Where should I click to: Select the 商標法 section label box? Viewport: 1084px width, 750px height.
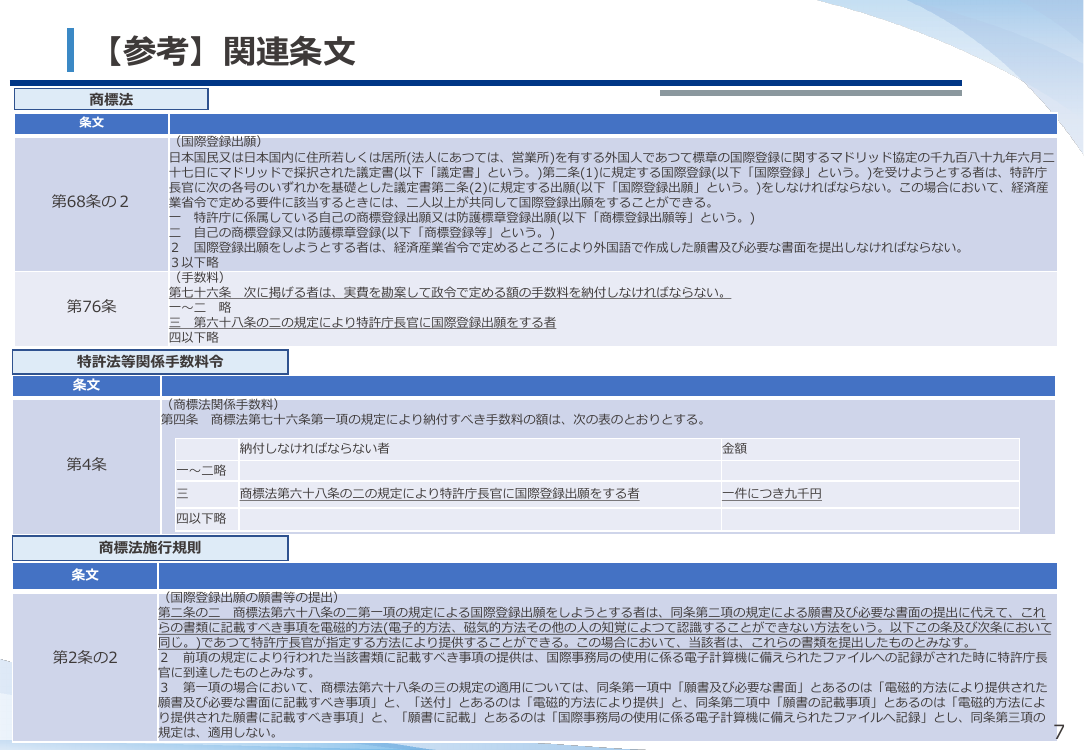click(111, 99)
